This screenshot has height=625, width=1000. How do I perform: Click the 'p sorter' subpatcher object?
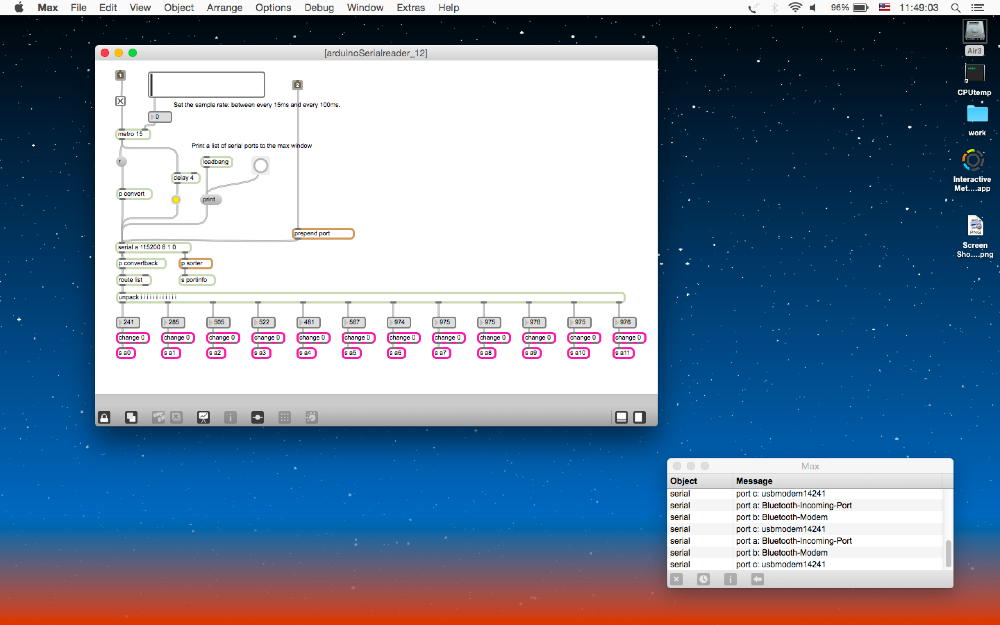pyautogui.click(x=196, y=264)
